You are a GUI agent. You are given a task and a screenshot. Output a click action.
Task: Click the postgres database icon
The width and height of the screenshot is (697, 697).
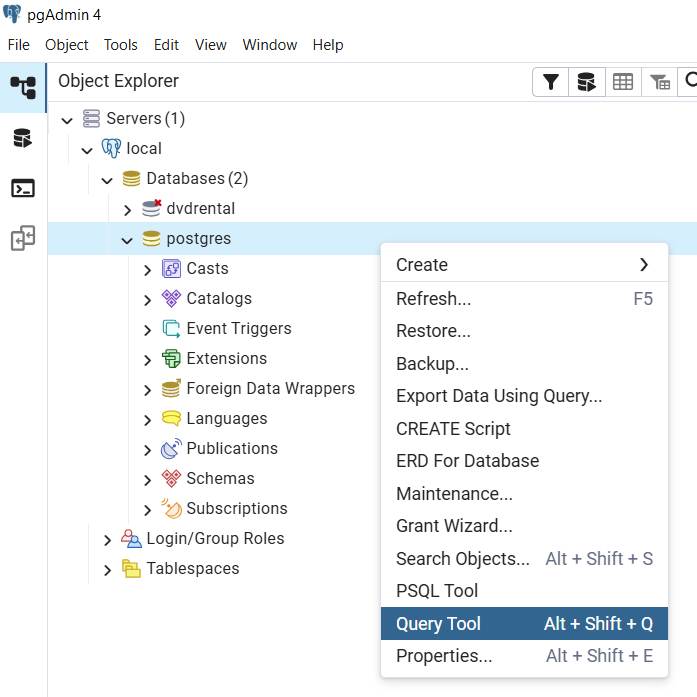pos(151,239)
